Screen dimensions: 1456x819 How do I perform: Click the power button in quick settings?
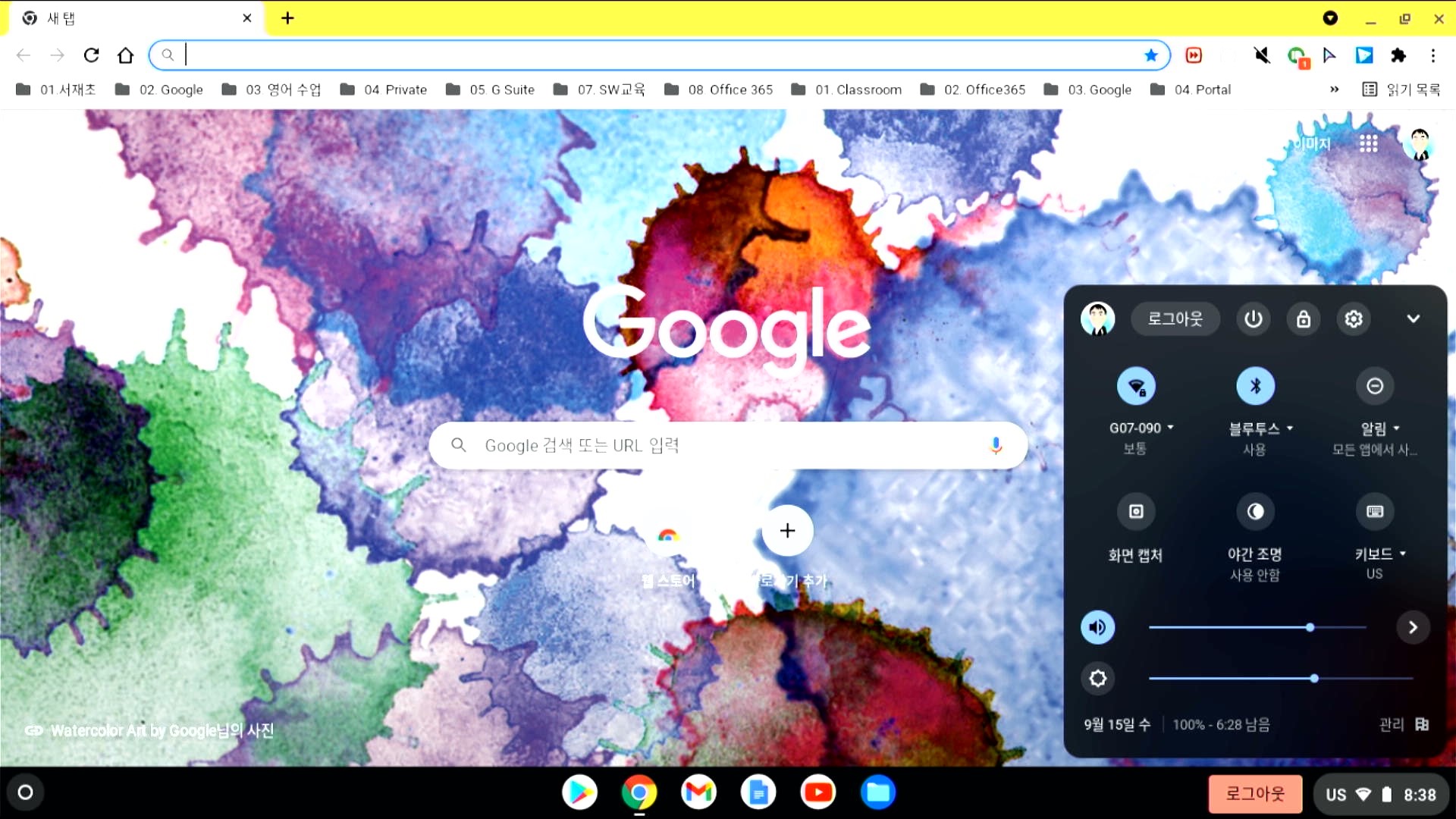(x=1253, y=318)
